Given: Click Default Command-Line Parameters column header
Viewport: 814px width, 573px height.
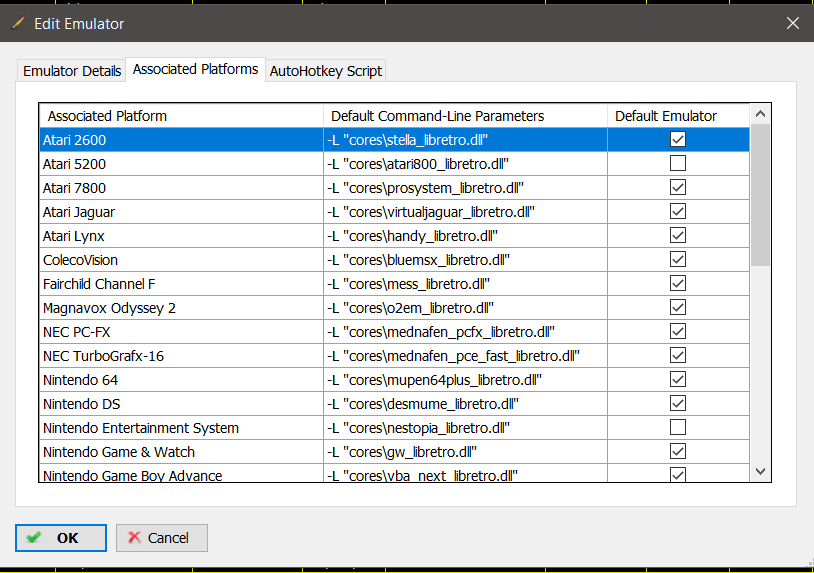Looking at the screenshot, I should (465, 116).
